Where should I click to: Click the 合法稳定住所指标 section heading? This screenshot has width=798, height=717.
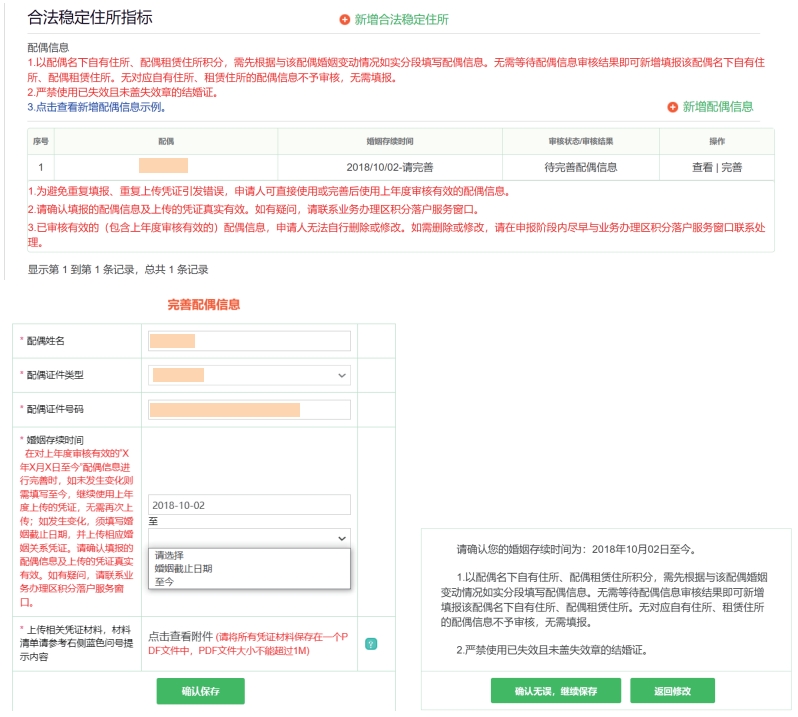coord(90,18)
